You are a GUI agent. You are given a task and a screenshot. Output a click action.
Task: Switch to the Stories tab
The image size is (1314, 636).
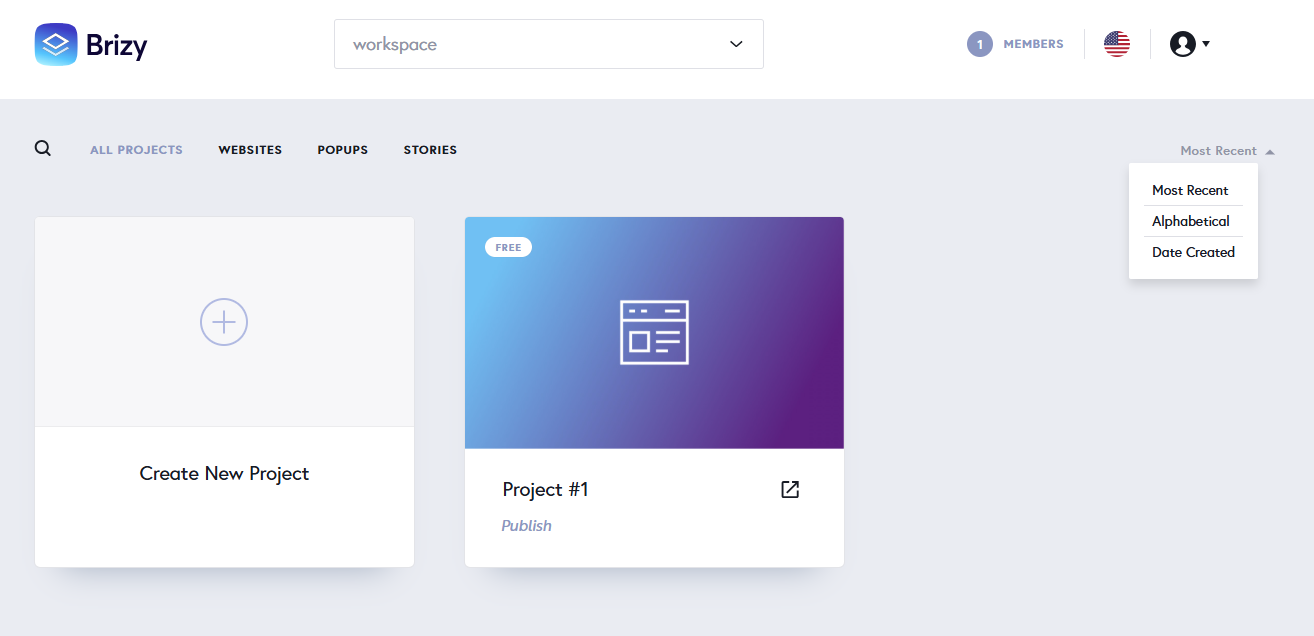tap(430, 150)
